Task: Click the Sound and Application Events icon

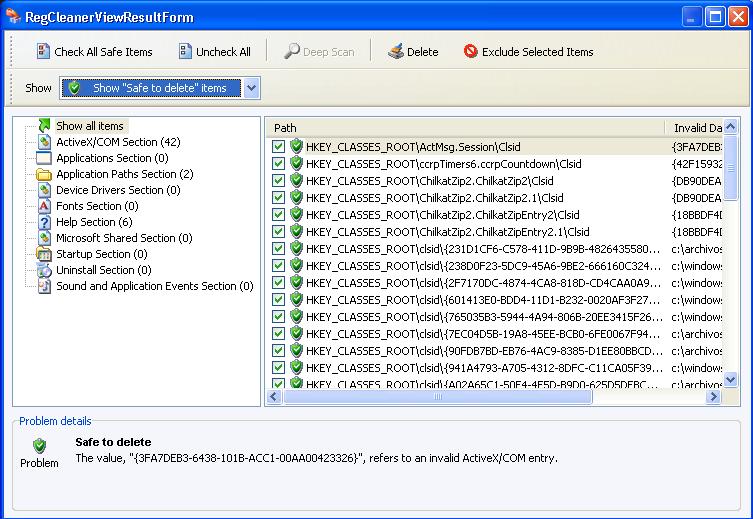Action: tap(44, 286)
